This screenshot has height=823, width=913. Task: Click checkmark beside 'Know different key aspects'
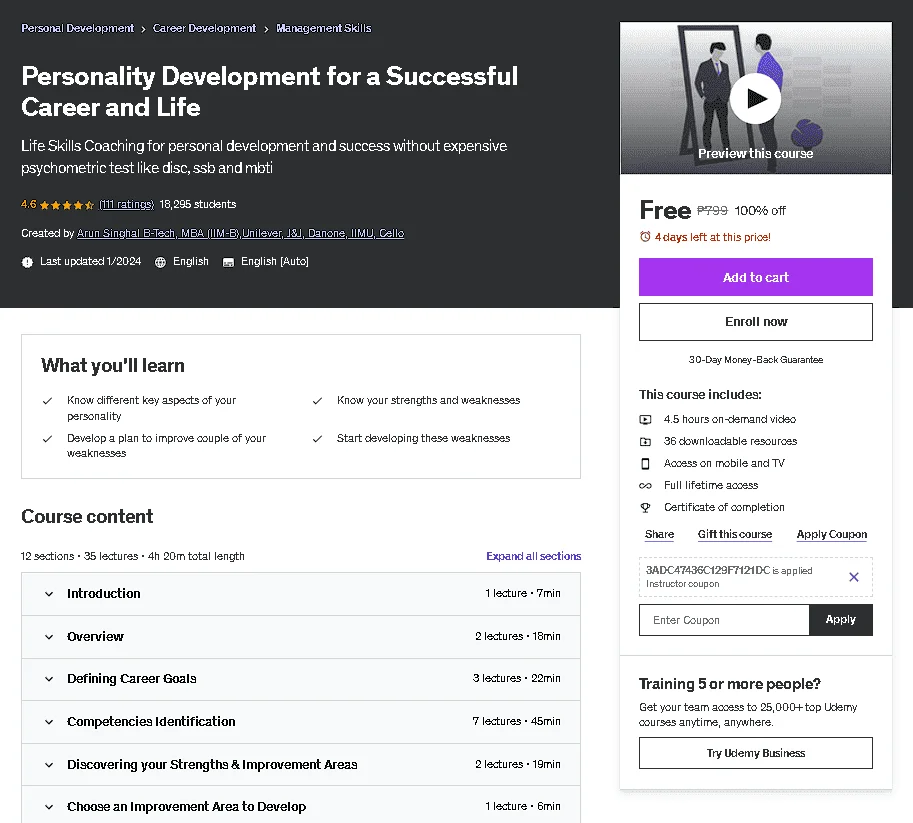[48, 401]
